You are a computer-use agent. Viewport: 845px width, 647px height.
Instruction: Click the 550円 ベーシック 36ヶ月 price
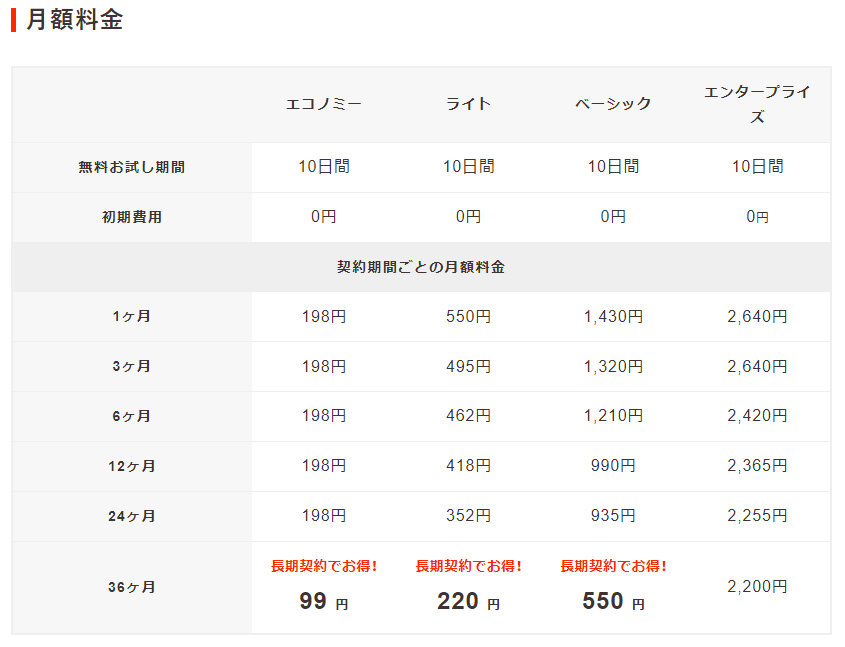click(613, 602)
